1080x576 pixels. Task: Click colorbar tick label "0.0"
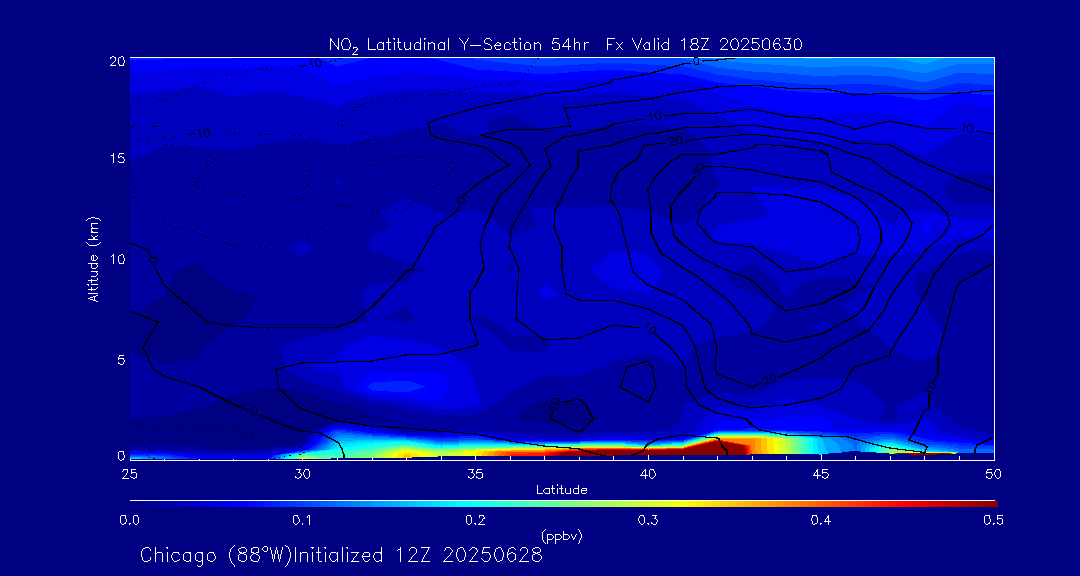129,520
